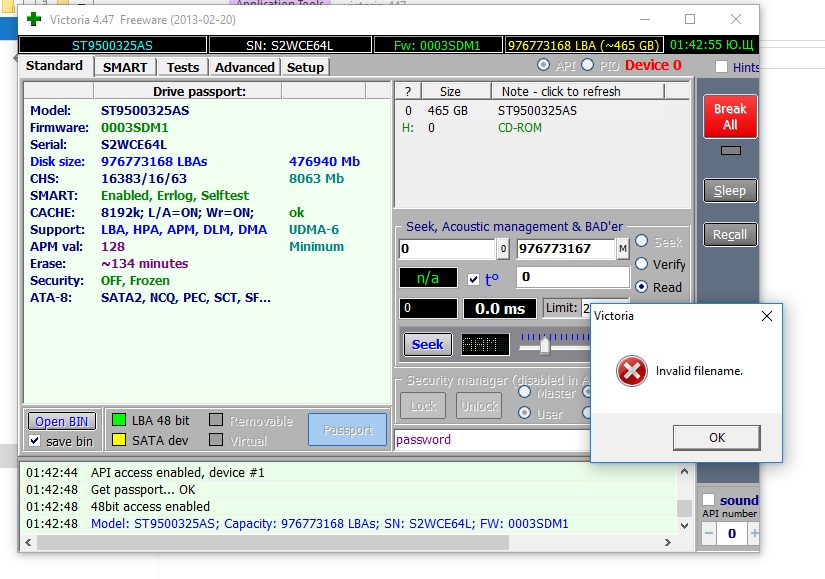Click the small 0 reset button beside start LBA
The width and height of the screenshot is (825, 579).
[503, 248]
